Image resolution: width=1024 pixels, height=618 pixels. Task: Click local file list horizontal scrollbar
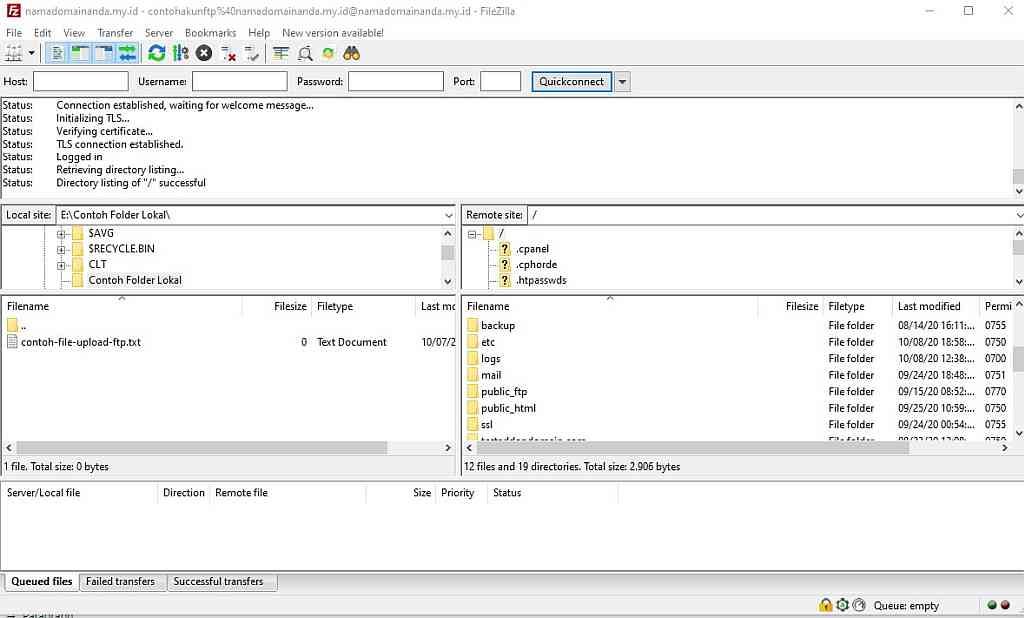201,448
